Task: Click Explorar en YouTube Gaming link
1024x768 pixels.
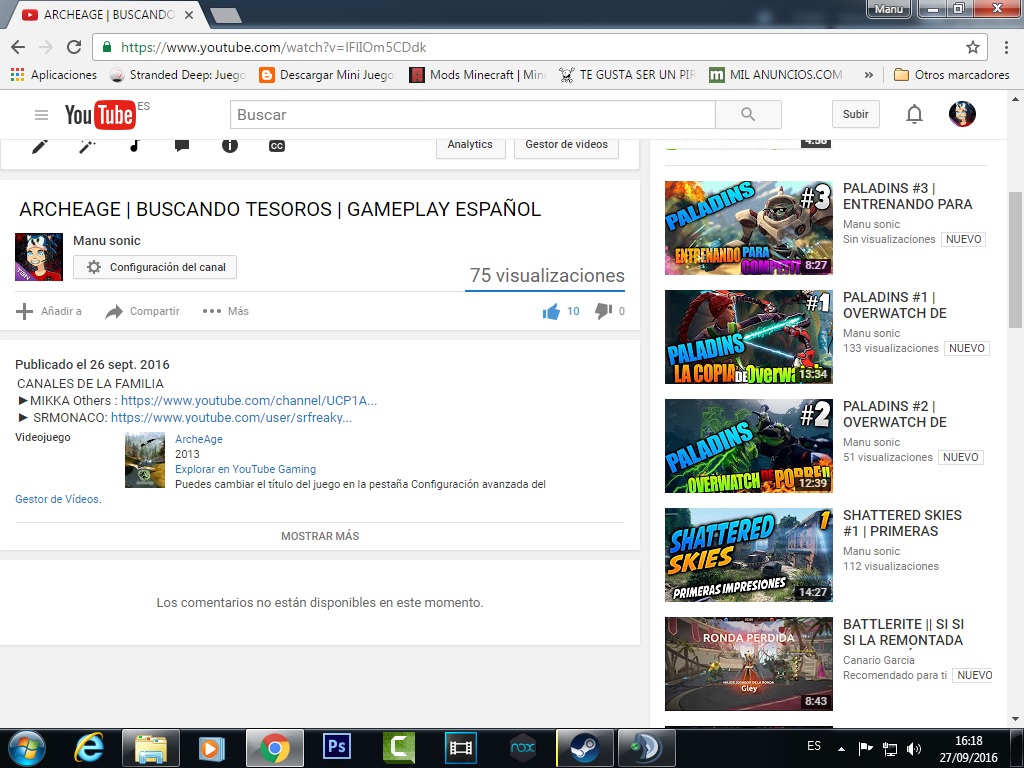Action: (x=245, y=470)
